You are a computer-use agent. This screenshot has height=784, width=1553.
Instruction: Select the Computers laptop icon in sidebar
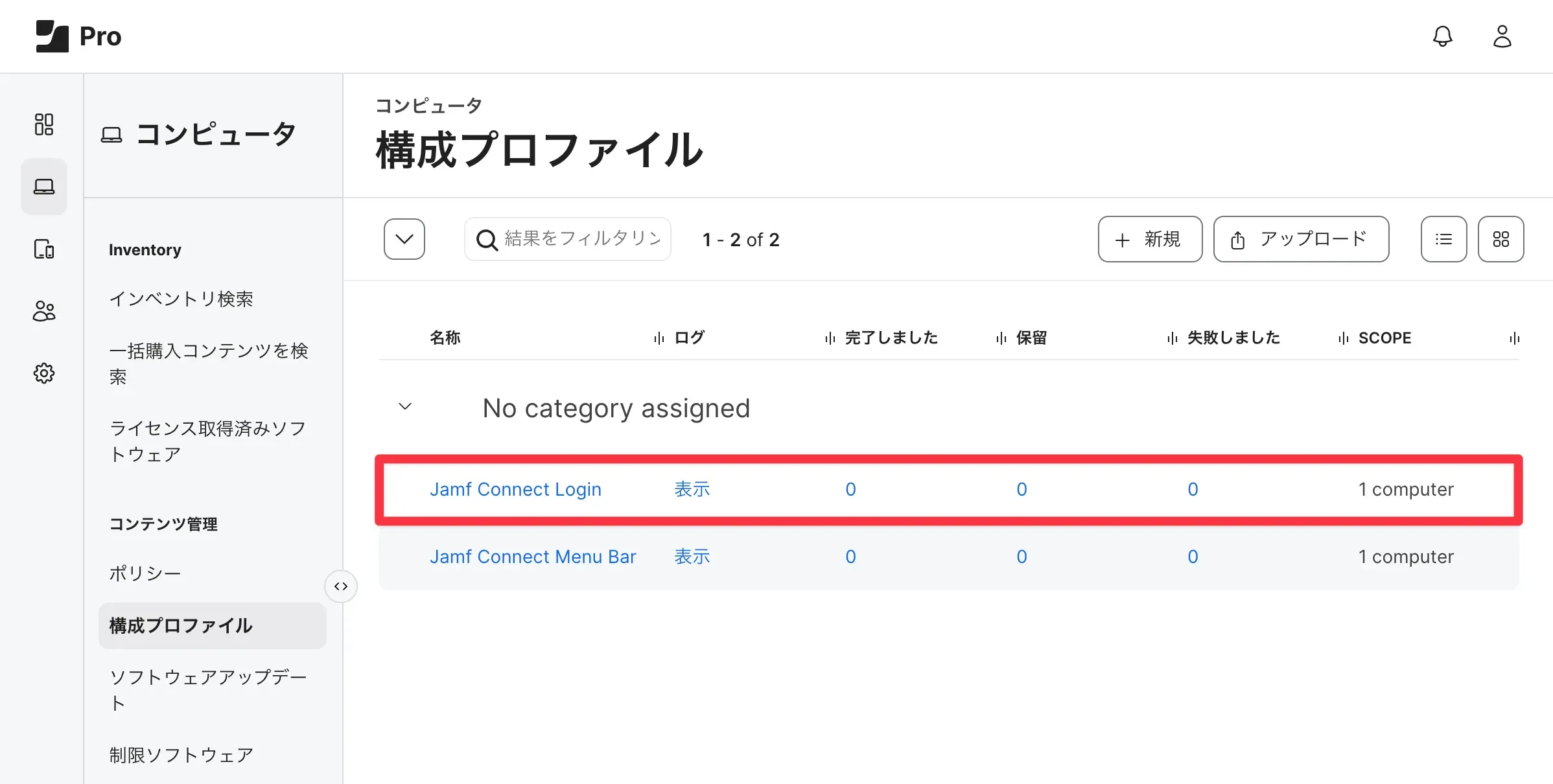click(43, 187)
